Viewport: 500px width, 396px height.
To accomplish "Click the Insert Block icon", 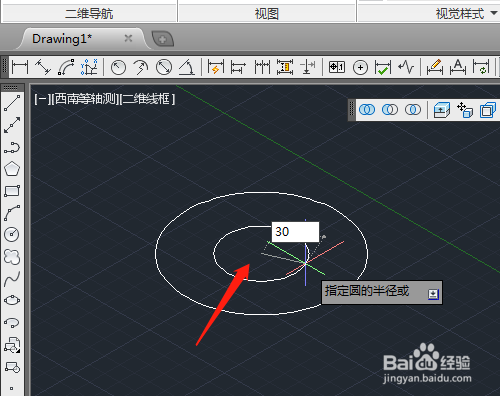I will tap(12, 345).
